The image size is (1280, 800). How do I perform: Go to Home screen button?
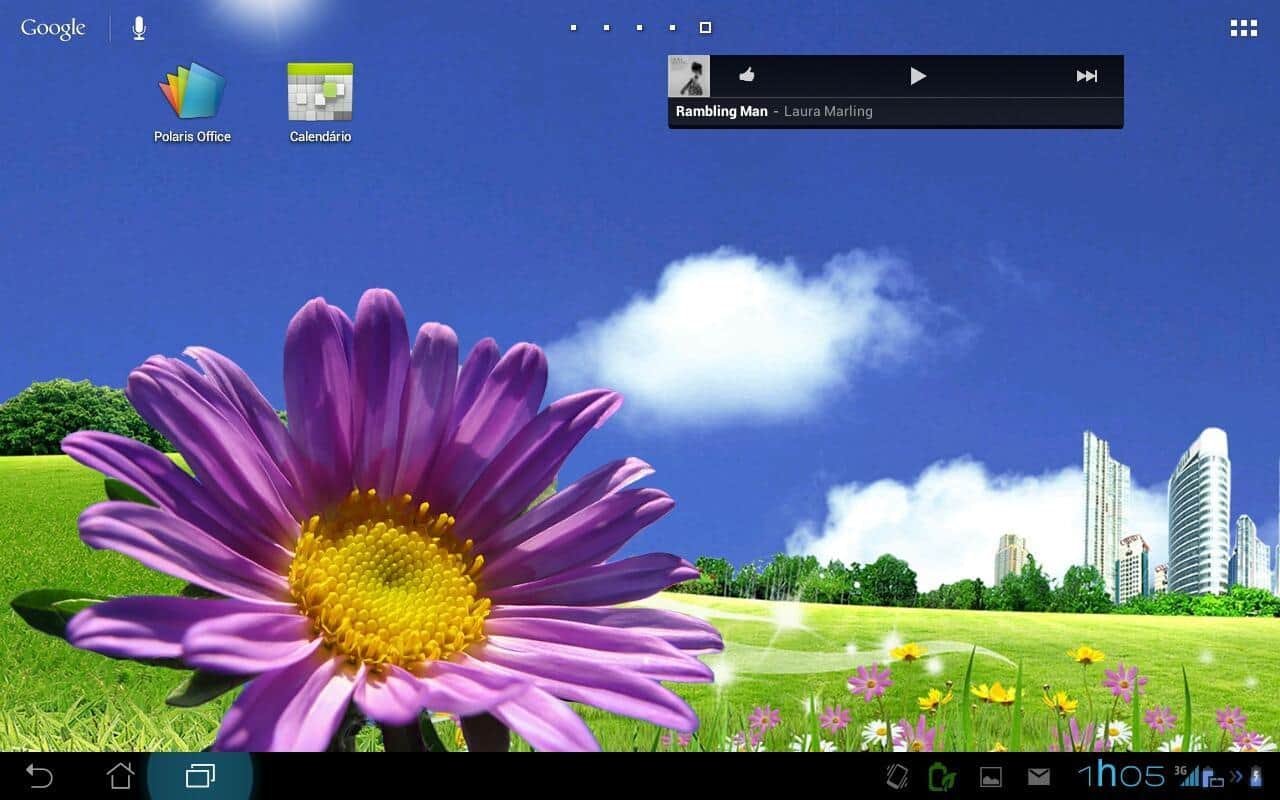point(120,775)
